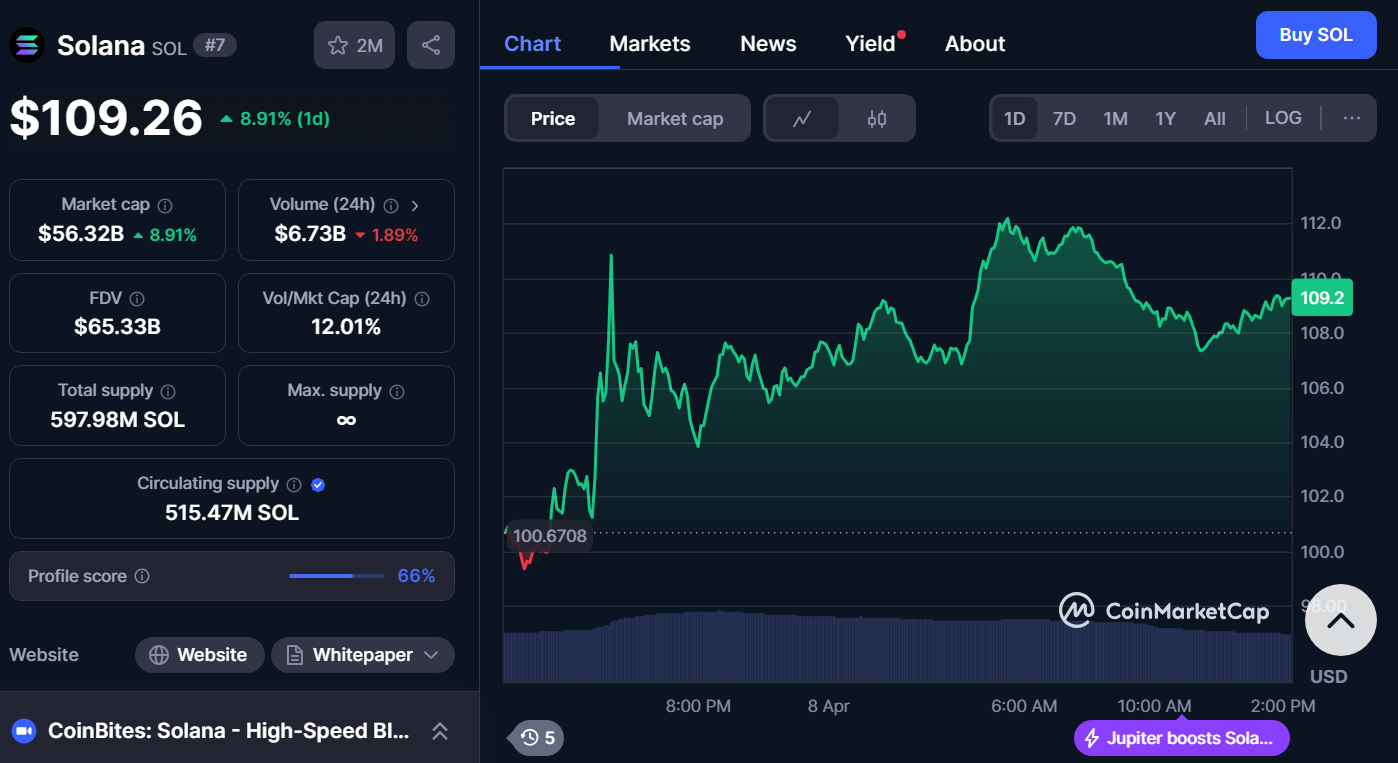Click the Buy SOL button
Image resolution: width=1398 pixels, height=763 pixels.
click(x=1316, y=35)
